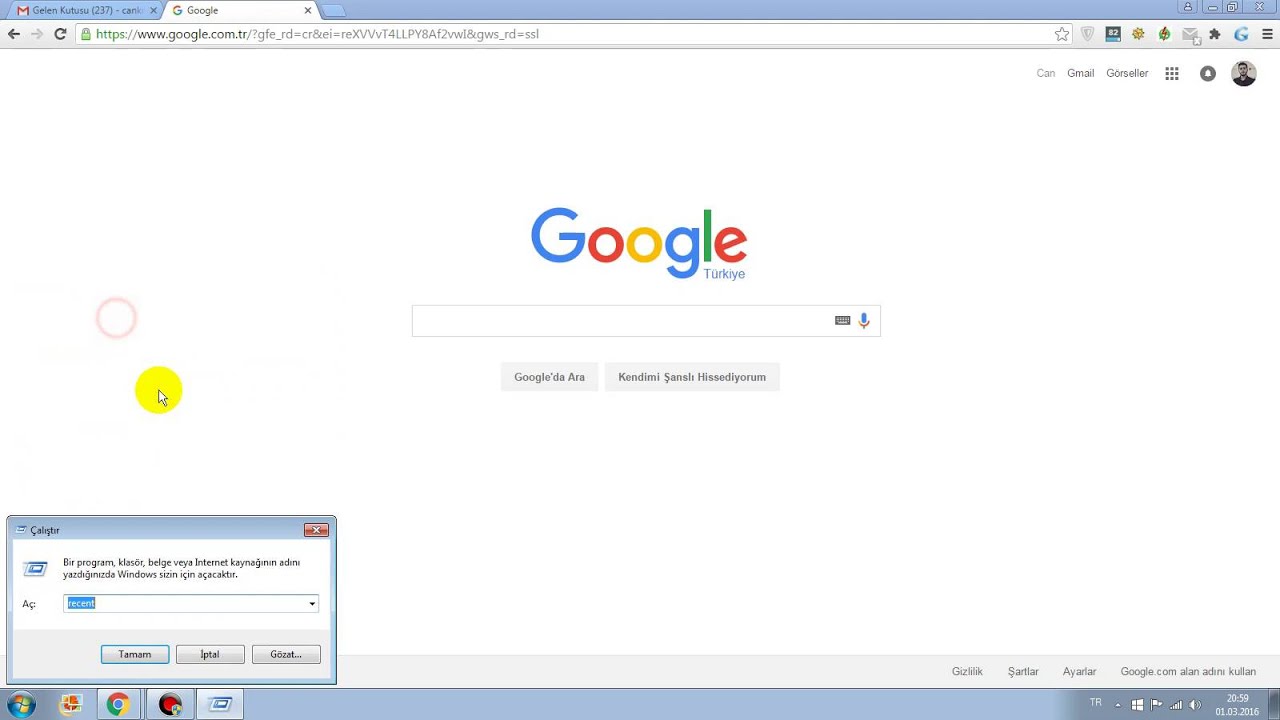Click the Show desktop button on the taskbar

tap(1273, 704)
